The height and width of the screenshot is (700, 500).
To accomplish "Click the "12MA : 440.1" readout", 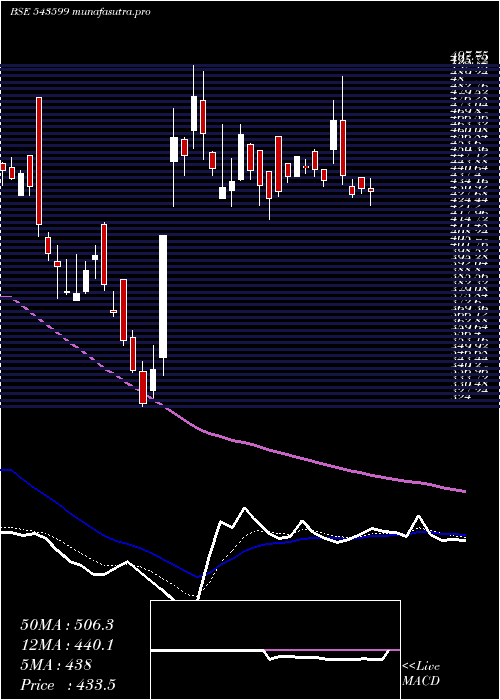I will pyautogui.click(x=67, y=645).
